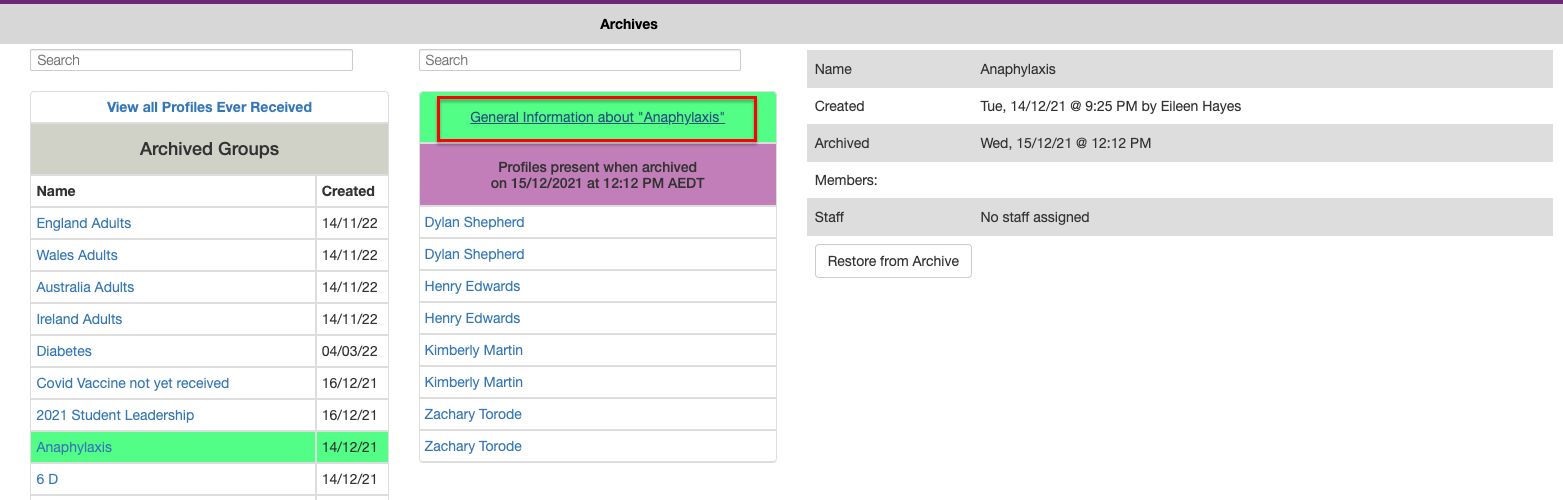Open View all Profiles Ever Received
Viewport: 1563px width, 500px height.
pos(209,107)
